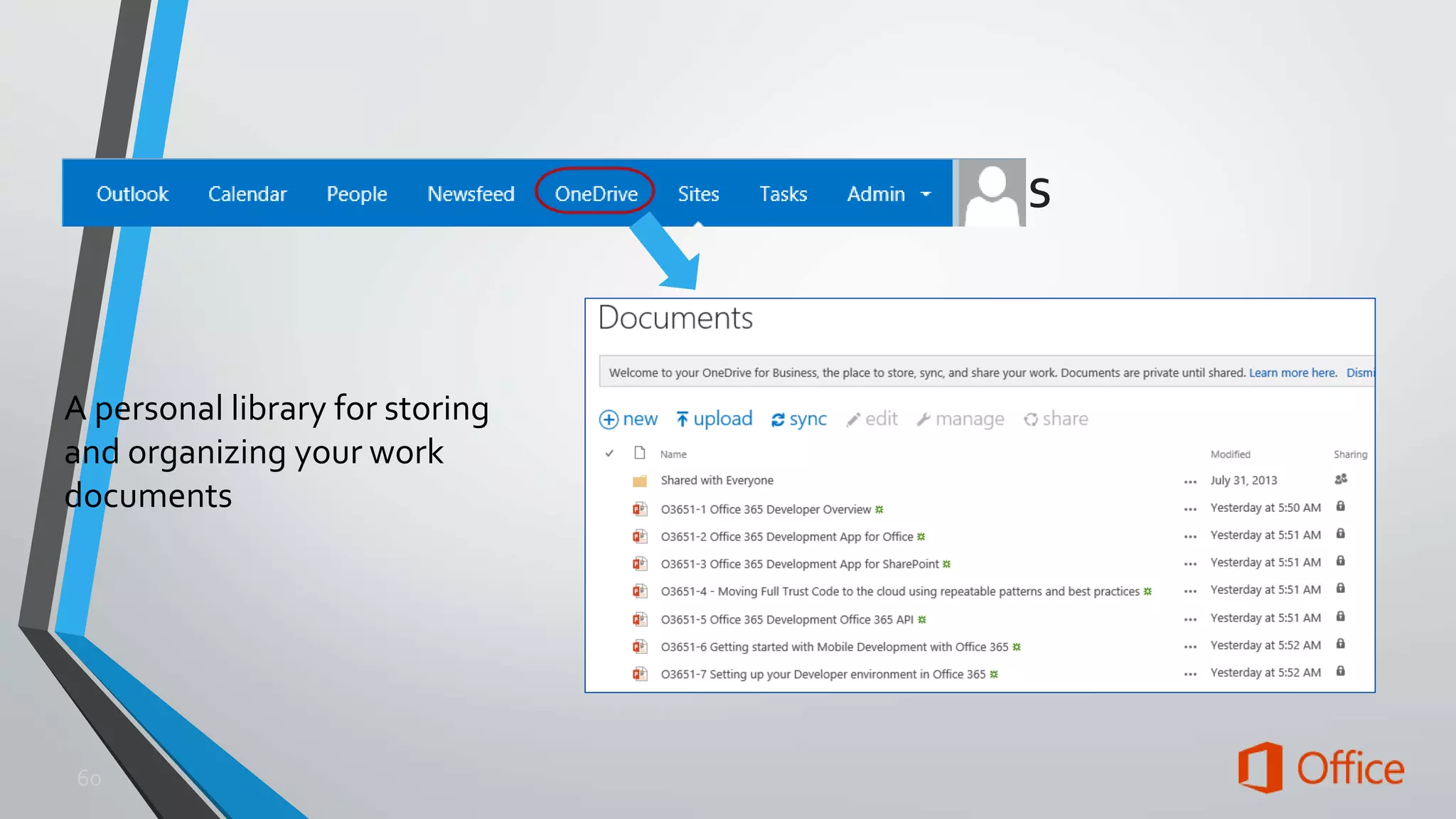Image resolution: width=1456 pixels, height=819 pixels.
Task: Click the lock icon for O3651-7 file
Action: pyautogui.click(x=1340, y=671)
